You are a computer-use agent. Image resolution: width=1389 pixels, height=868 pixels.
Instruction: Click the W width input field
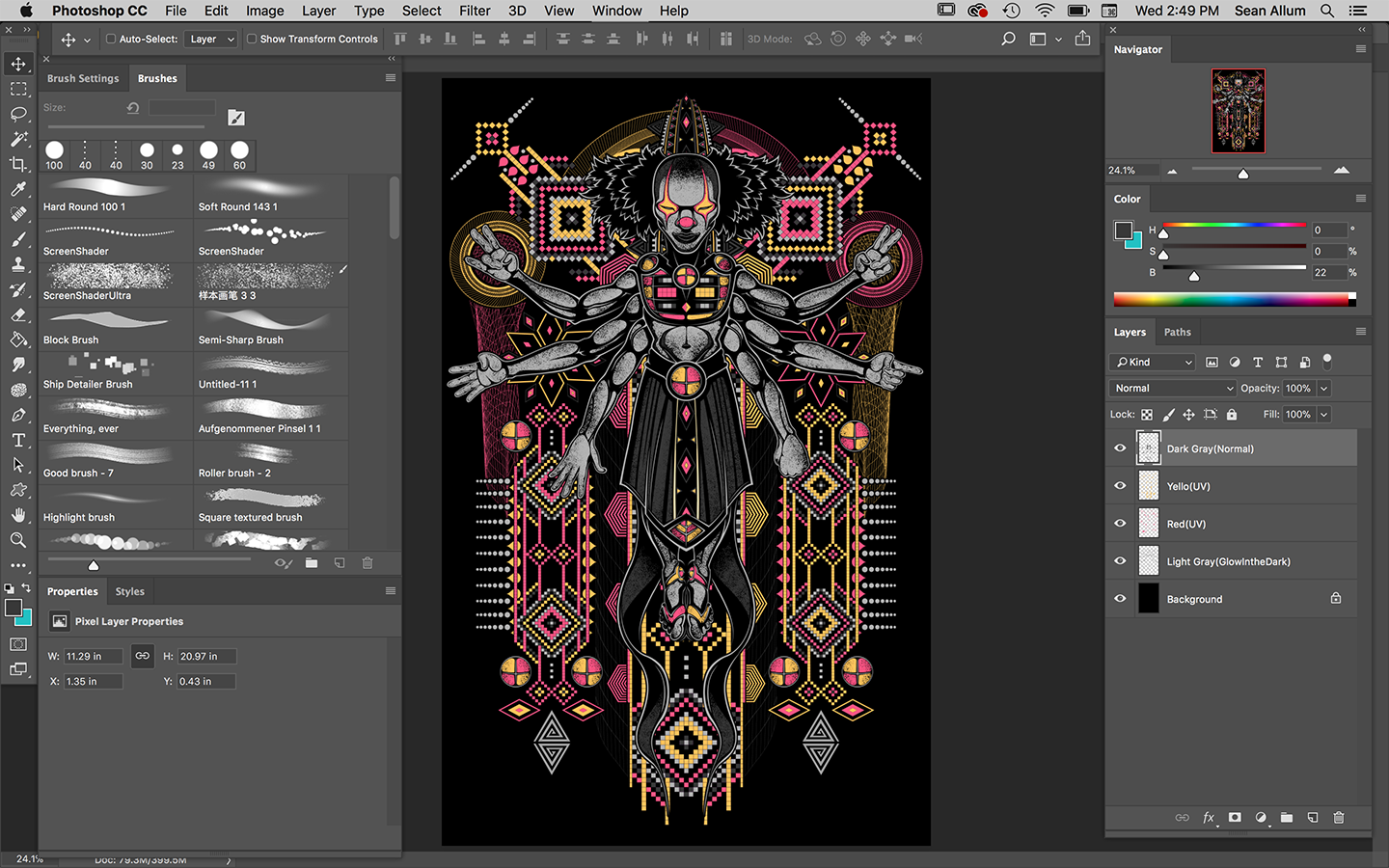pyautogui.click(x=93, y=656)
